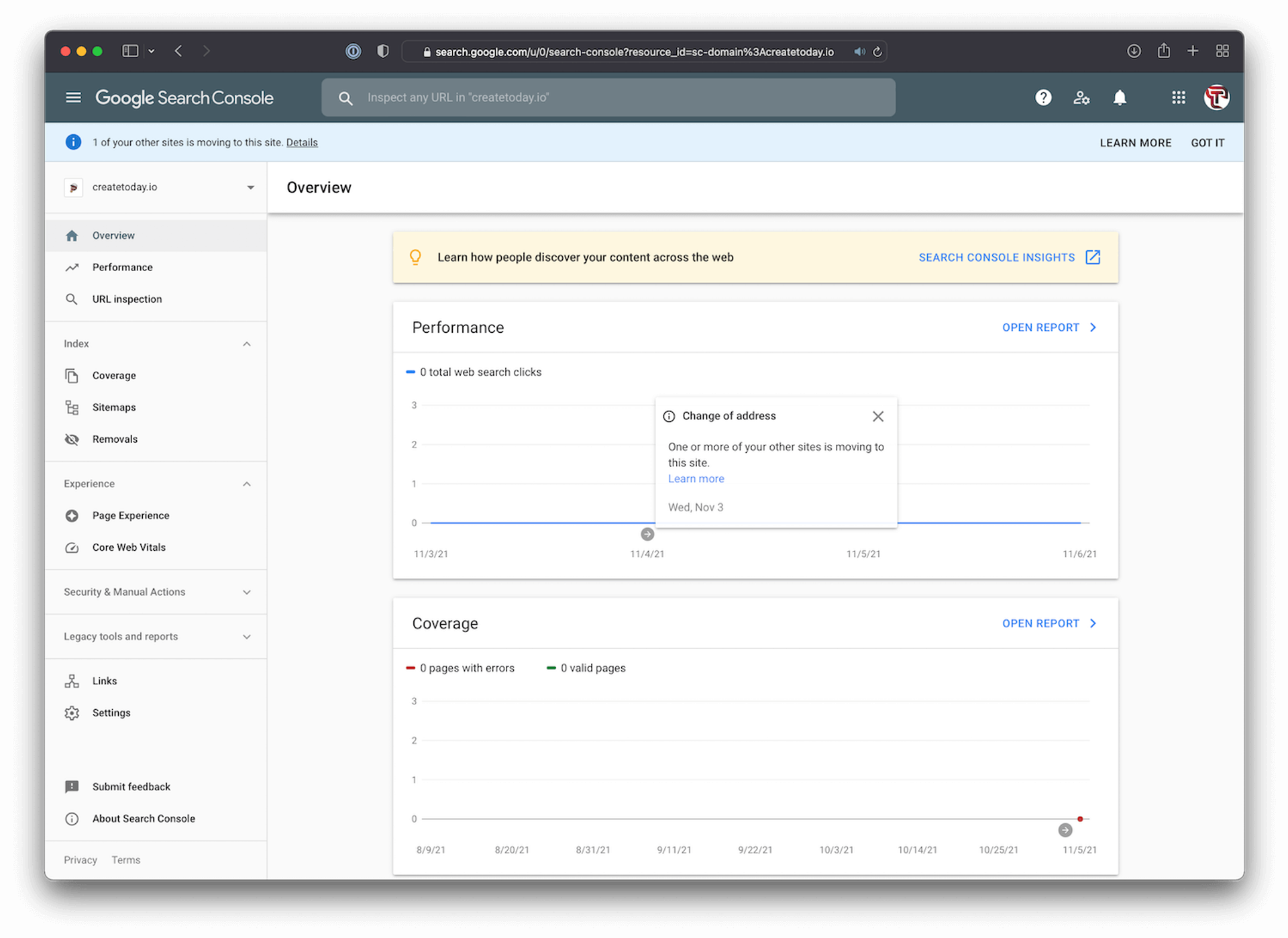Click the Details link in banner
Viewport: 1288px width, 938px height.
coord(302,142)
